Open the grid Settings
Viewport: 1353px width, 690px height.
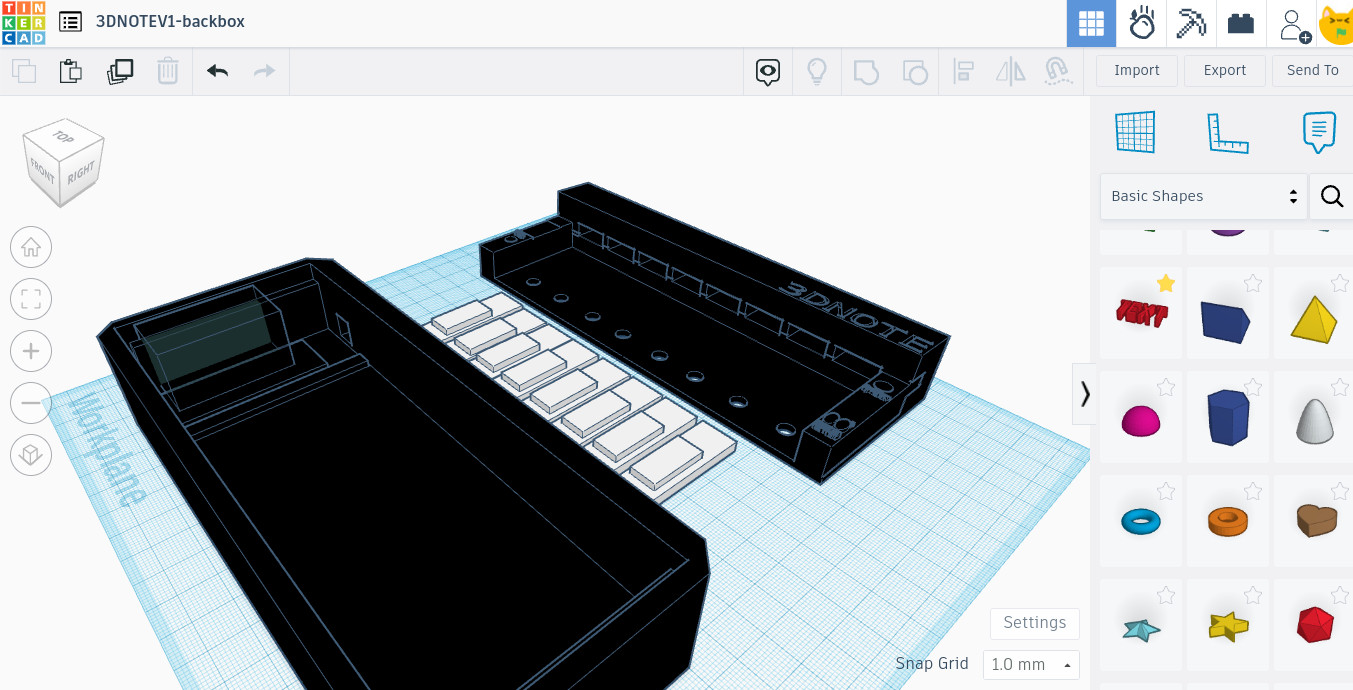point(1034,623)
